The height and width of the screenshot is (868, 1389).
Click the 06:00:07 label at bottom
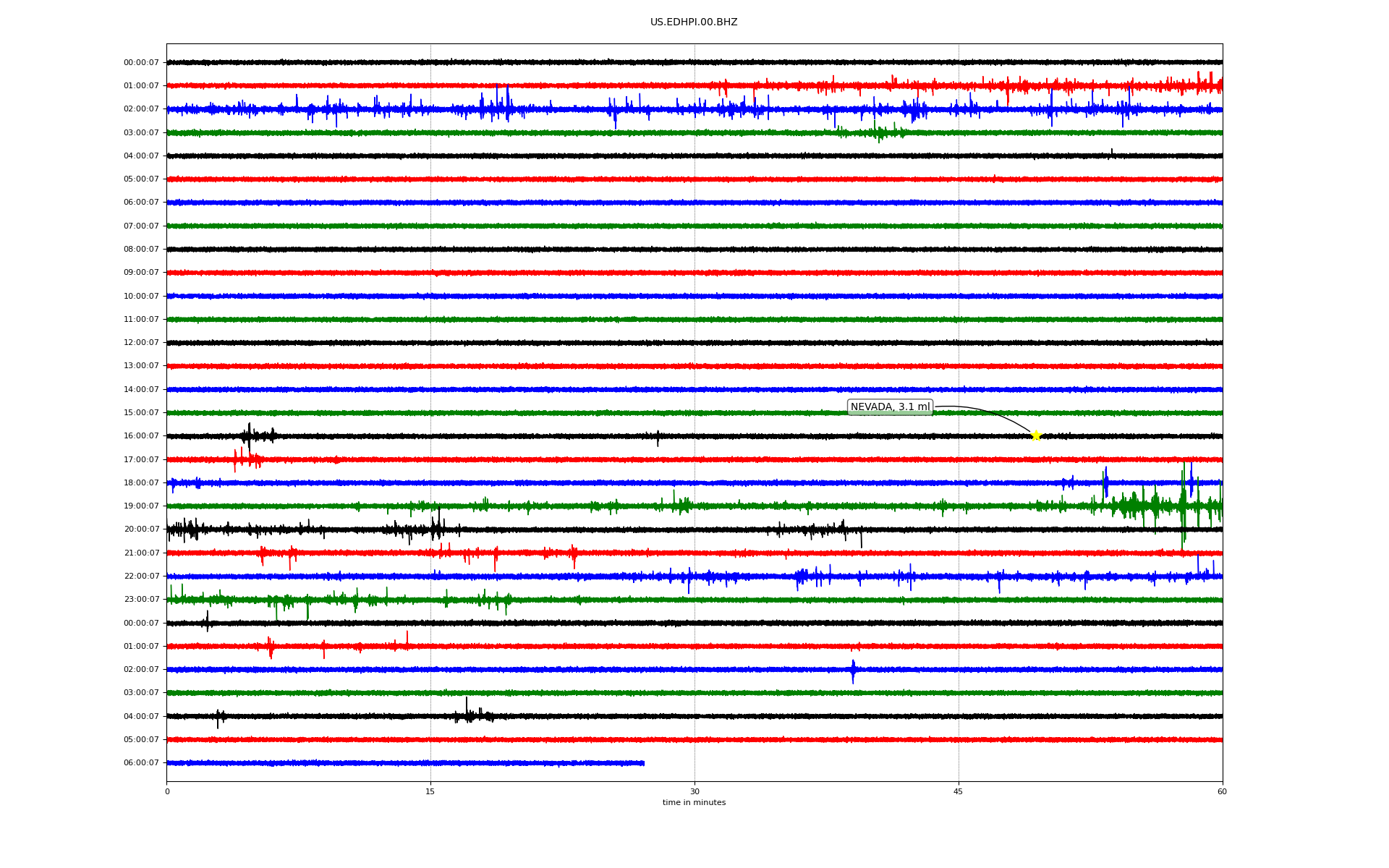141,763
